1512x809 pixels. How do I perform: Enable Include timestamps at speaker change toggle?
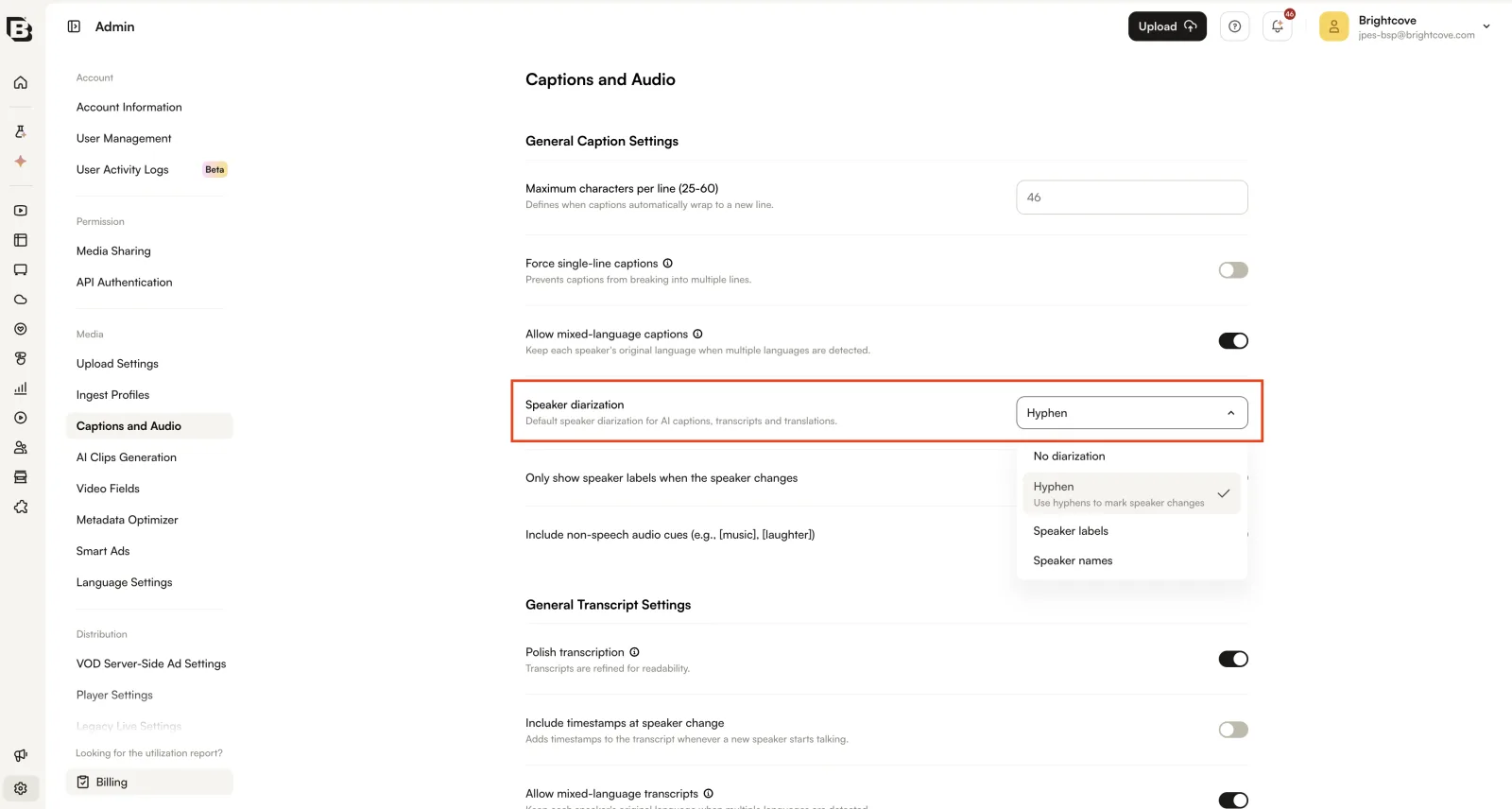(1233, 730)
